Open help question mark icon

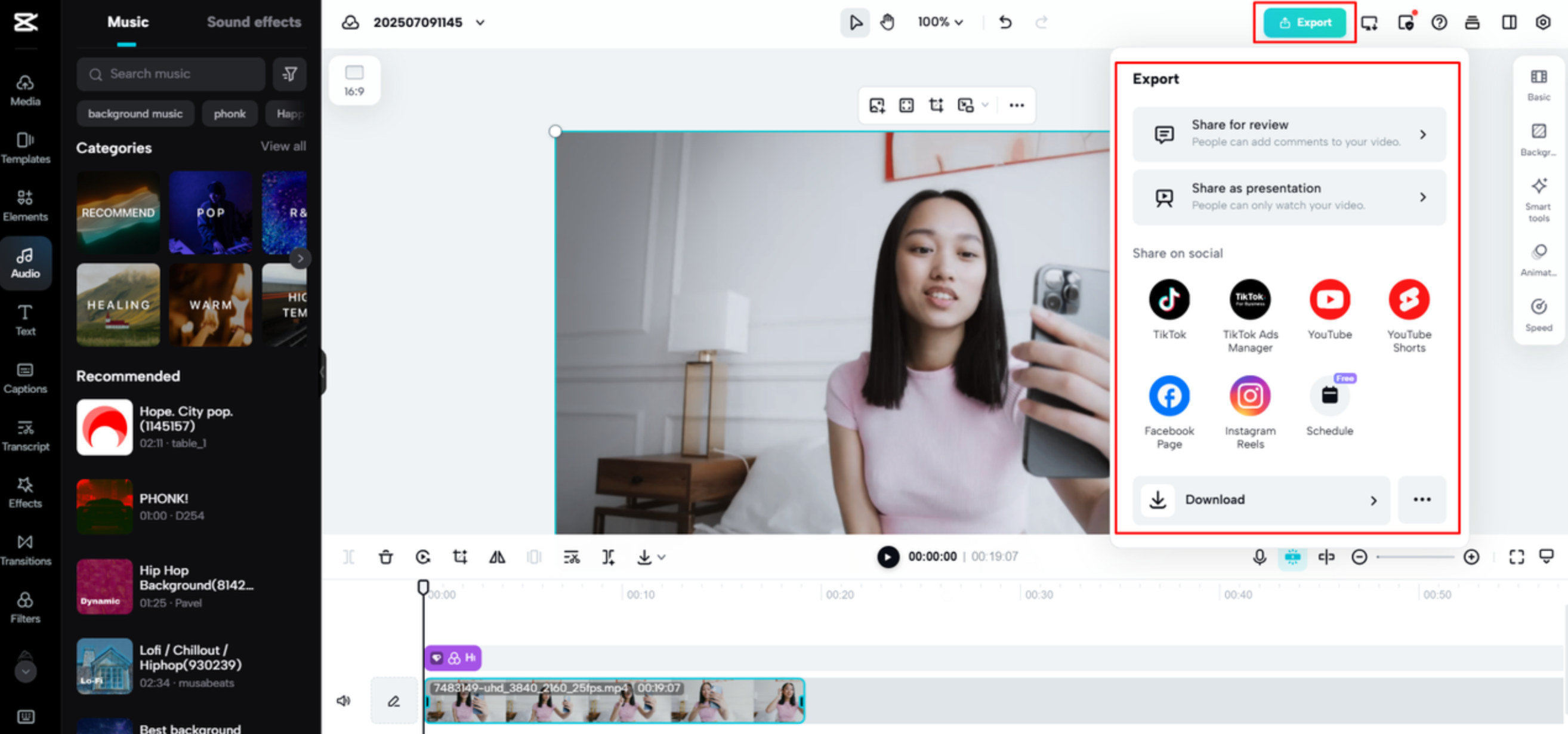point(1439,23)
